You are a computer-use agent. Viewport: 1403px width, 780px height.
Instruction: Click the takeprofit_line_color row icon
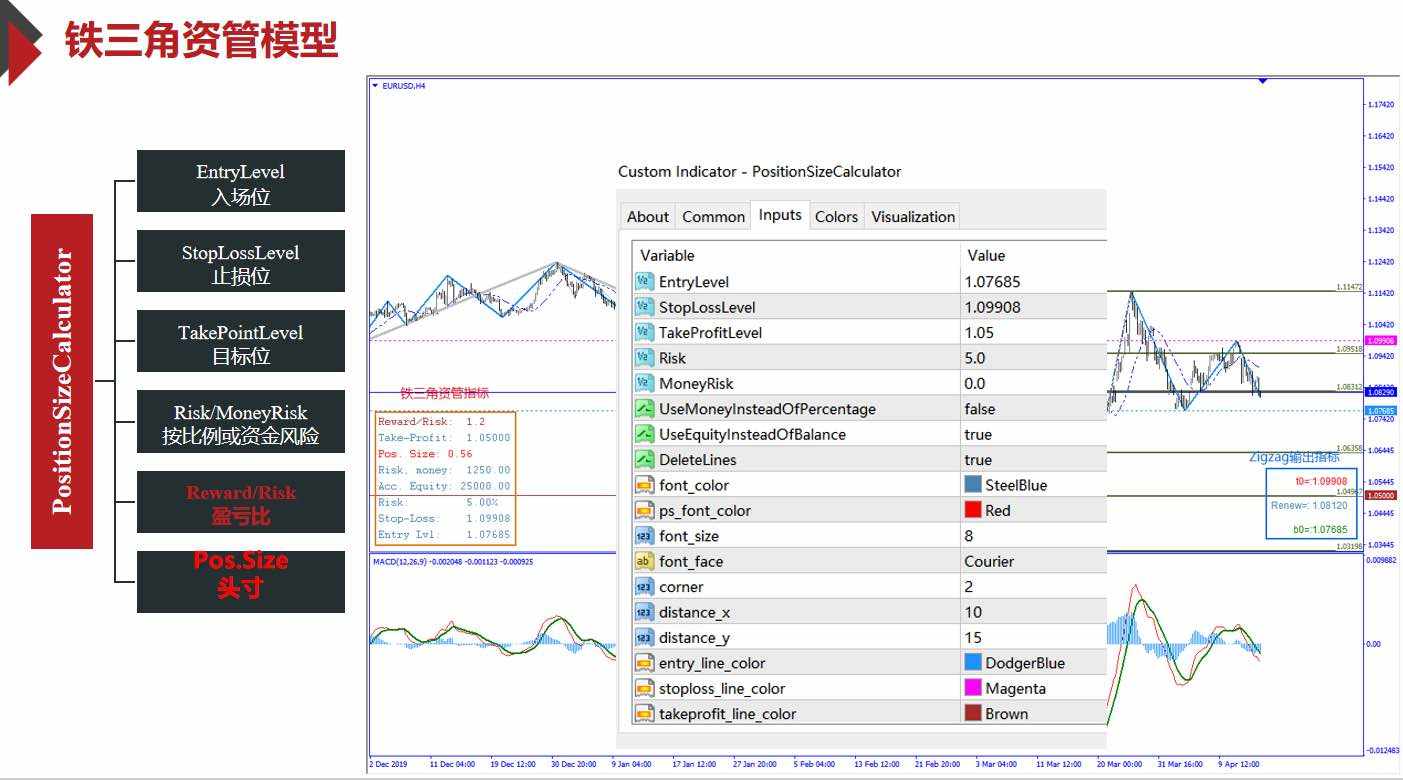click(x=645, y=714)
